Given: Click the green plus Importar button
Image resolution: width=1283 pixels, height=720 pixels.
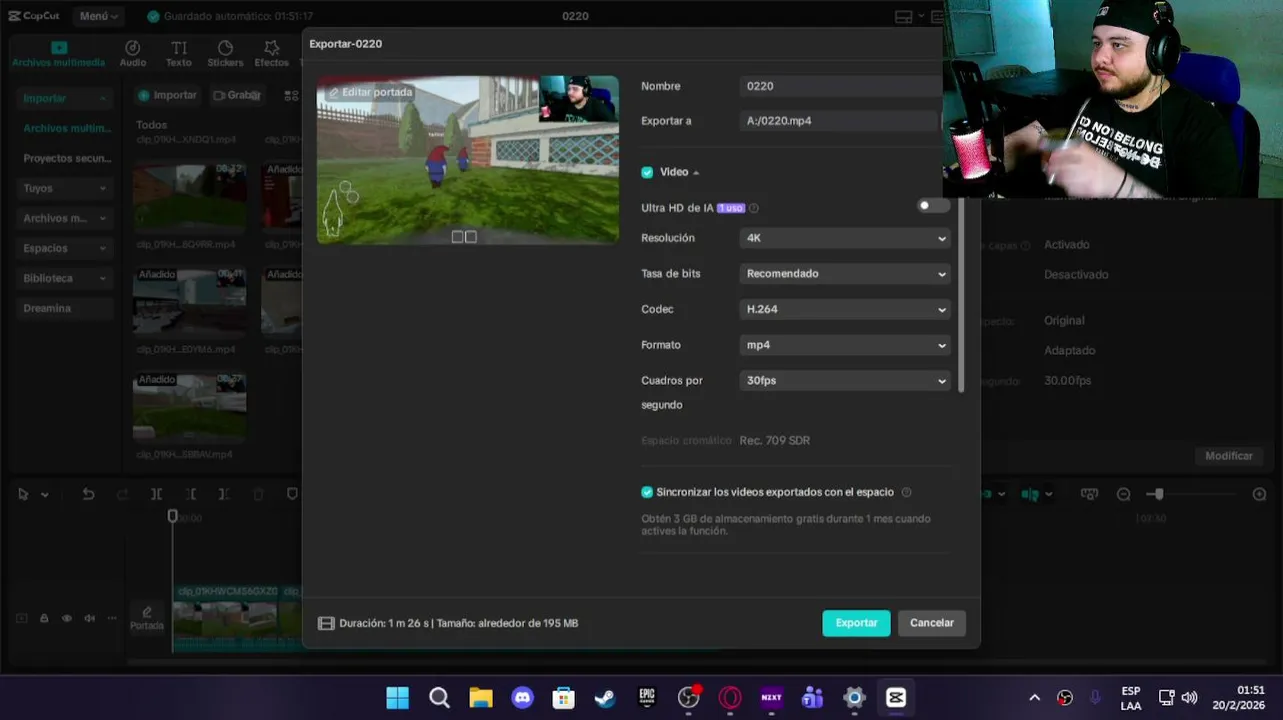Looking at the screenshot, I should point(168,95).
